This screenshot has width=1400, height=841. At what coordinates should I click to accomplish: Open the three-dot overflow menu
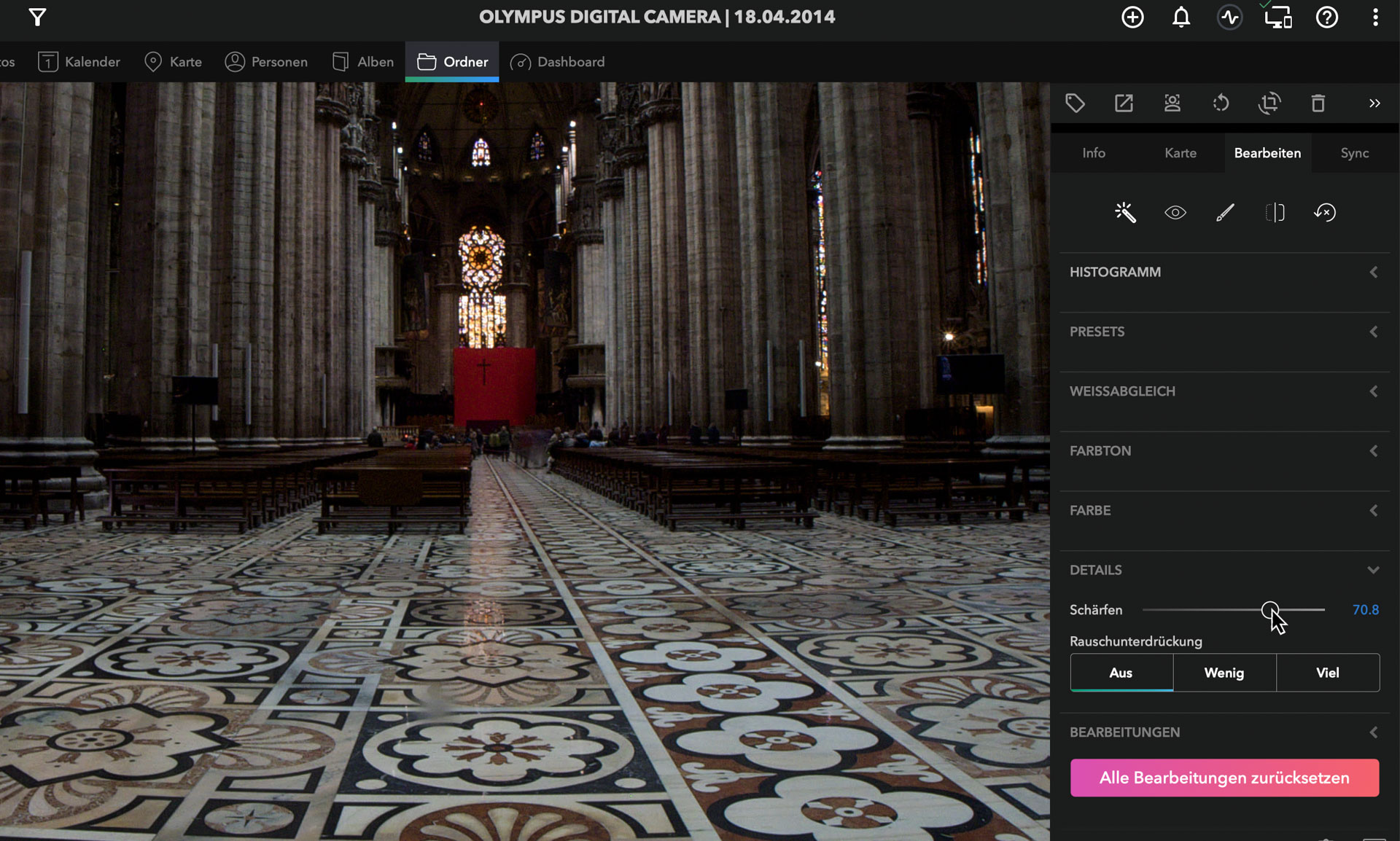1375,17
